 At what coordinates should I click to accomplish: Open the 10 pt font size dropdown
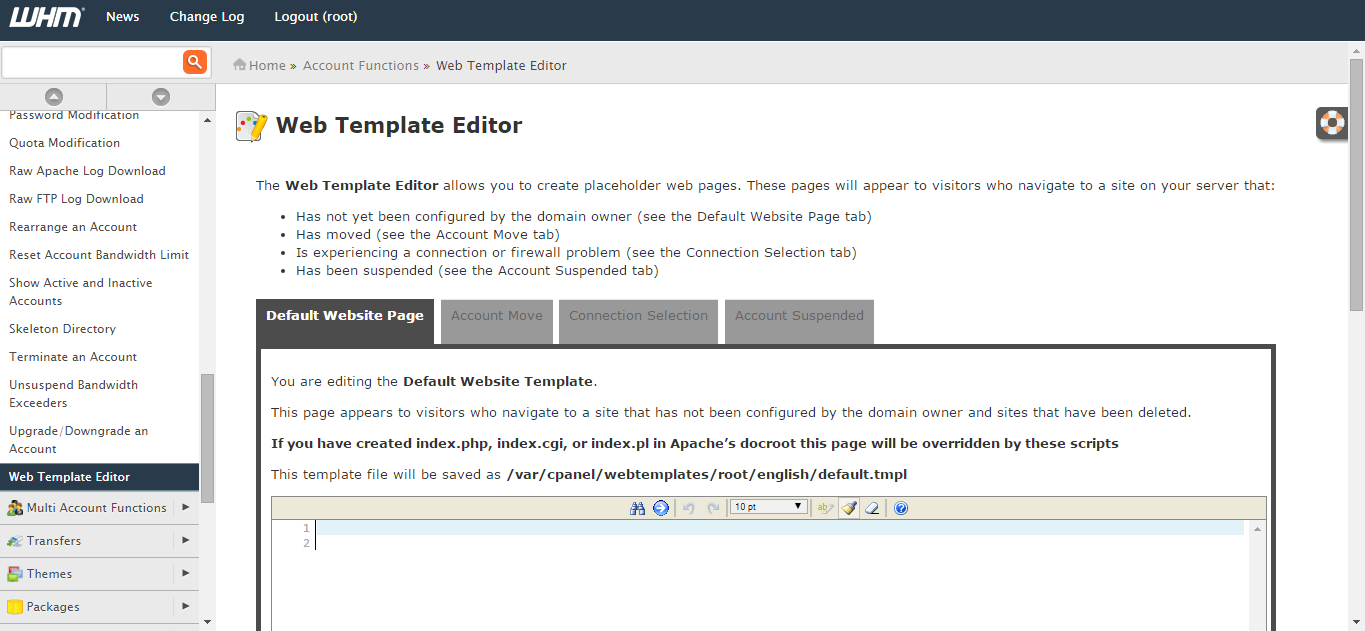[769, 507]
